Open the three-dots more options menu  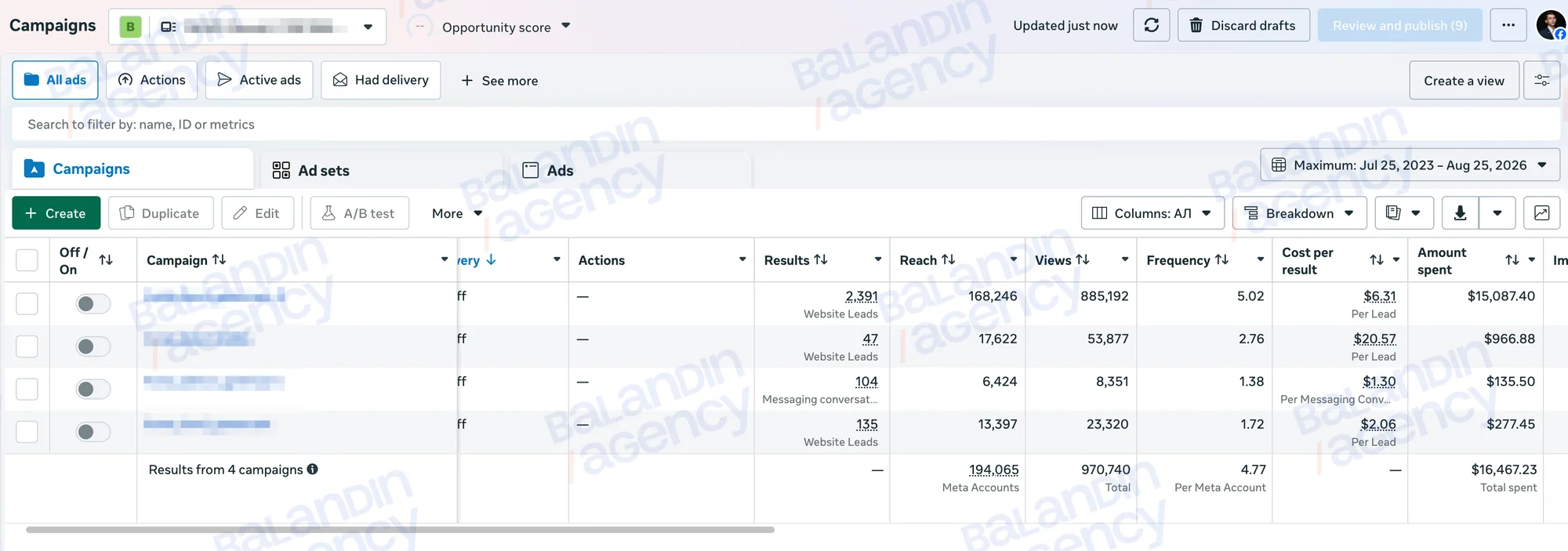coord(1508,26)
